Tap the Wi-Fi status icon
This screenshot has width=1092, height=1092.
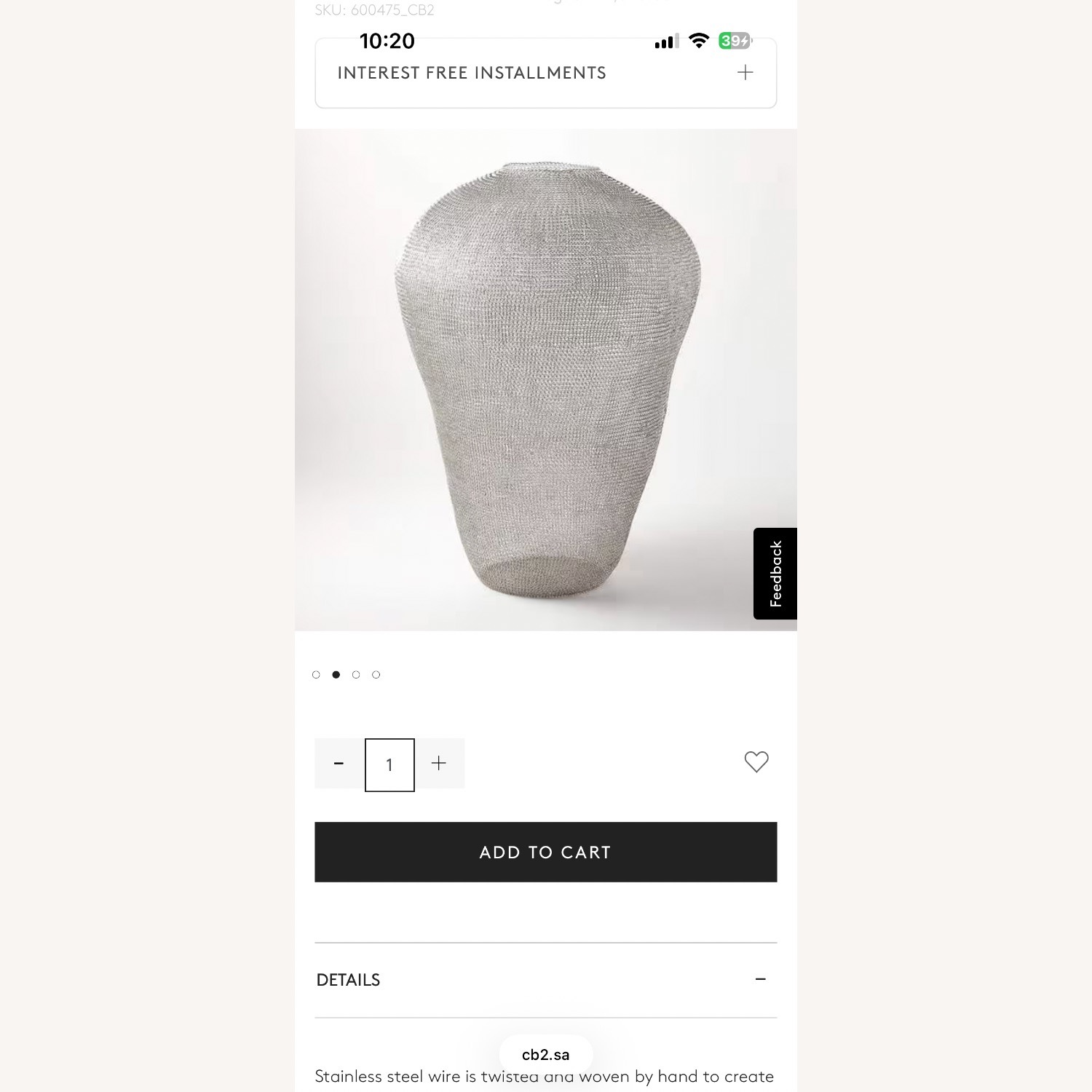(x=699, y=41)
